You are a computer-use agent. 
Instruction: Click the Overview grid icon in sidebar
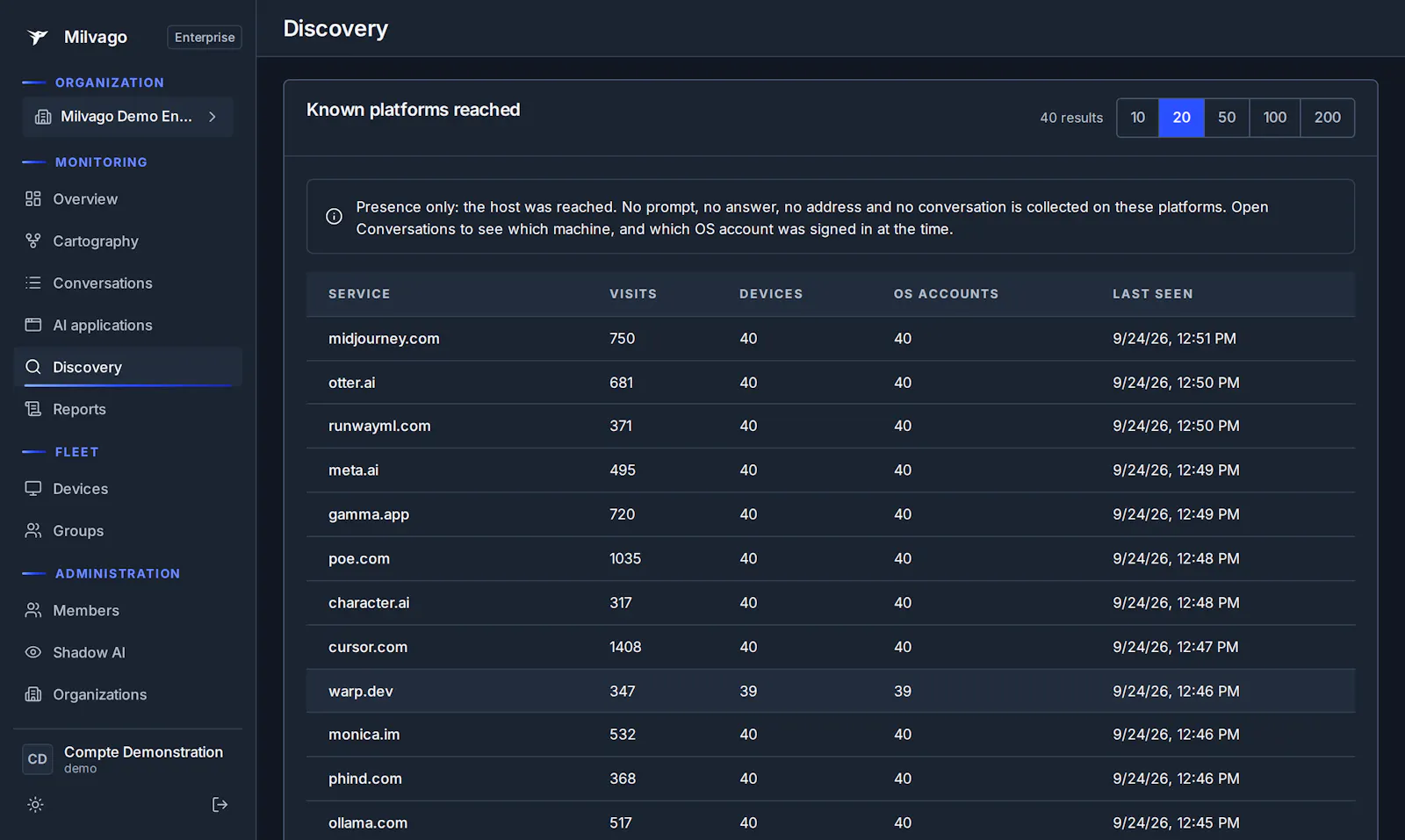(33, 198)
